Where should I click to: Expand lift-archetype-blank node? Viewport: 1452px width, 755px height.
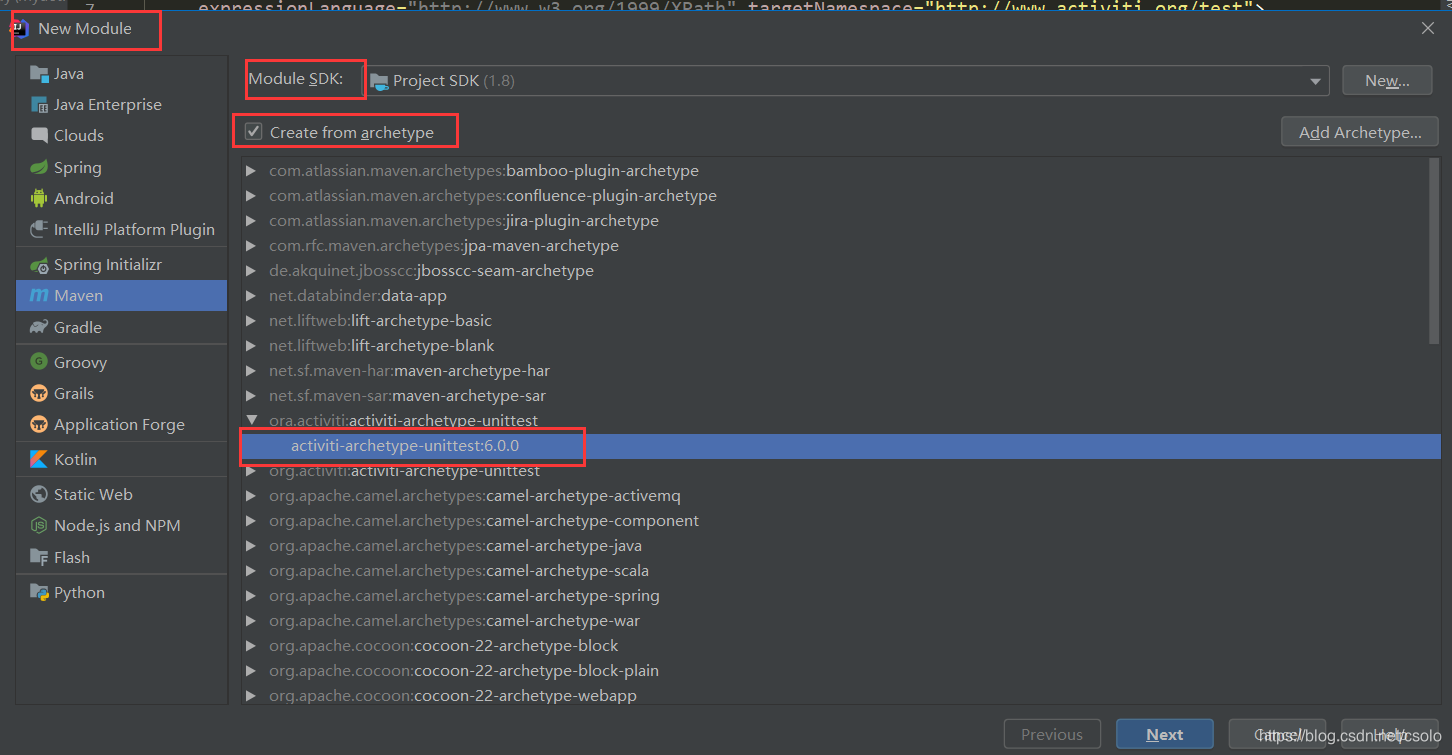pos(251,346)
